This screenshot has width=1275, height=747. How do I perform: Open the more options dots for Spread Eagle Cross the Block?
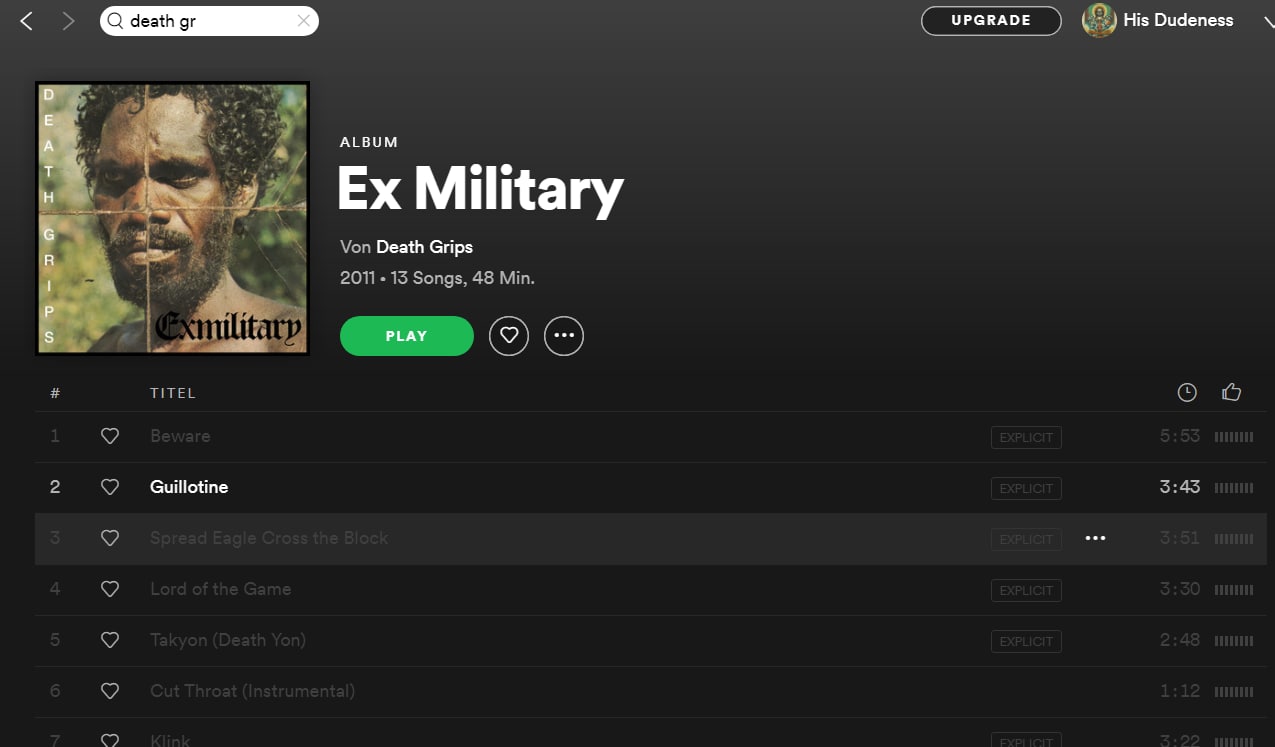click(x=1096, y=538)
